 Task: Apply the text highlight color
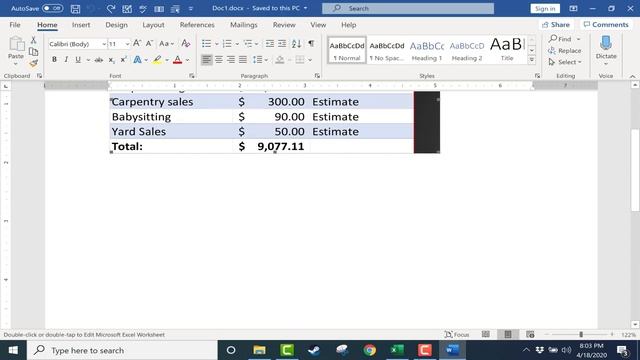(157, 60)
